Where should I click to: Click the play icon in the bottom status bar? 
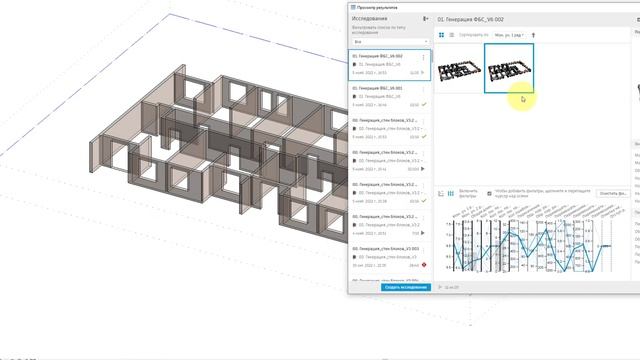click(440, 287)
